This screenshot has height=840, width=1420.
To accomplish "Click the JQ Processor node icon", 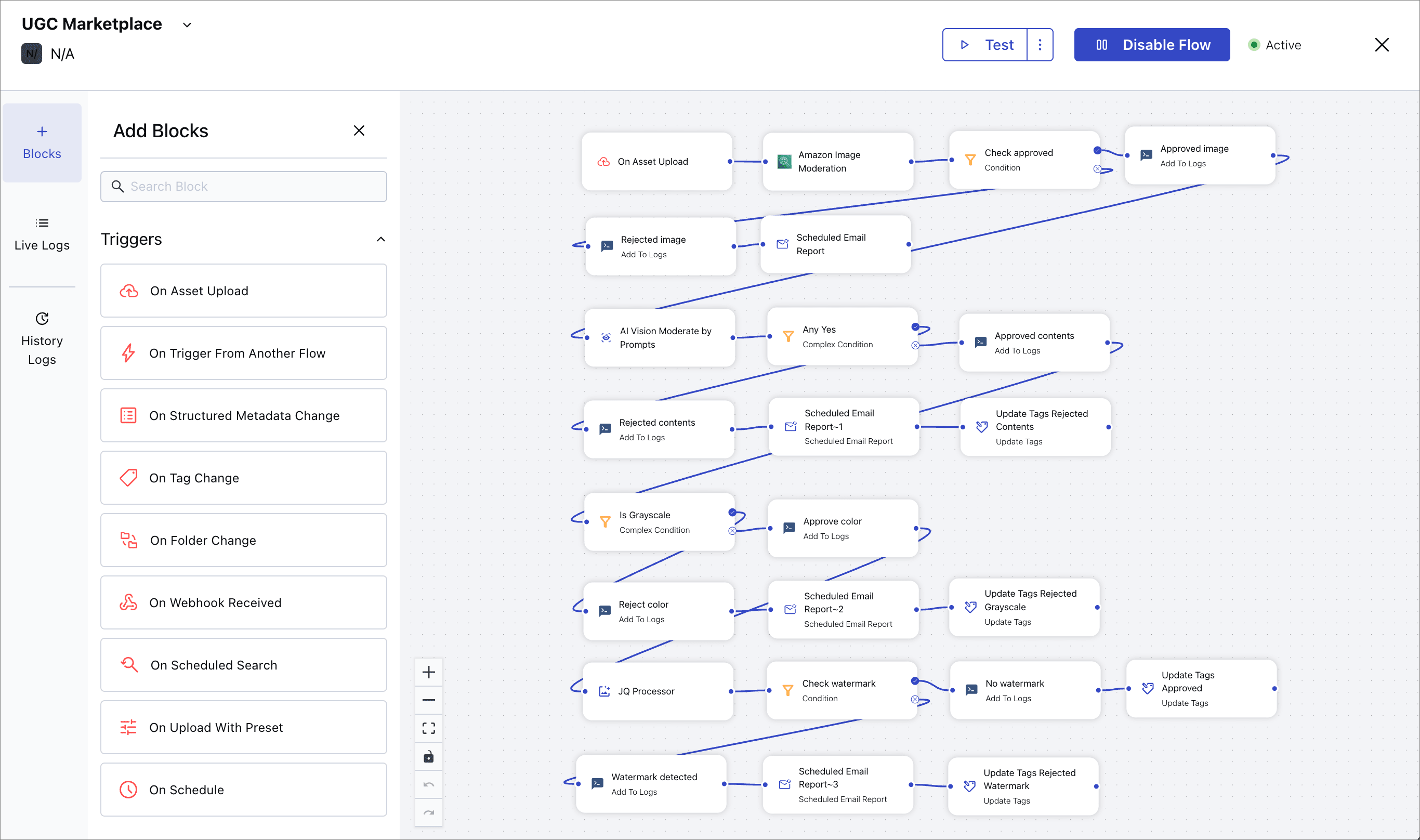I will tap(604, 691).
